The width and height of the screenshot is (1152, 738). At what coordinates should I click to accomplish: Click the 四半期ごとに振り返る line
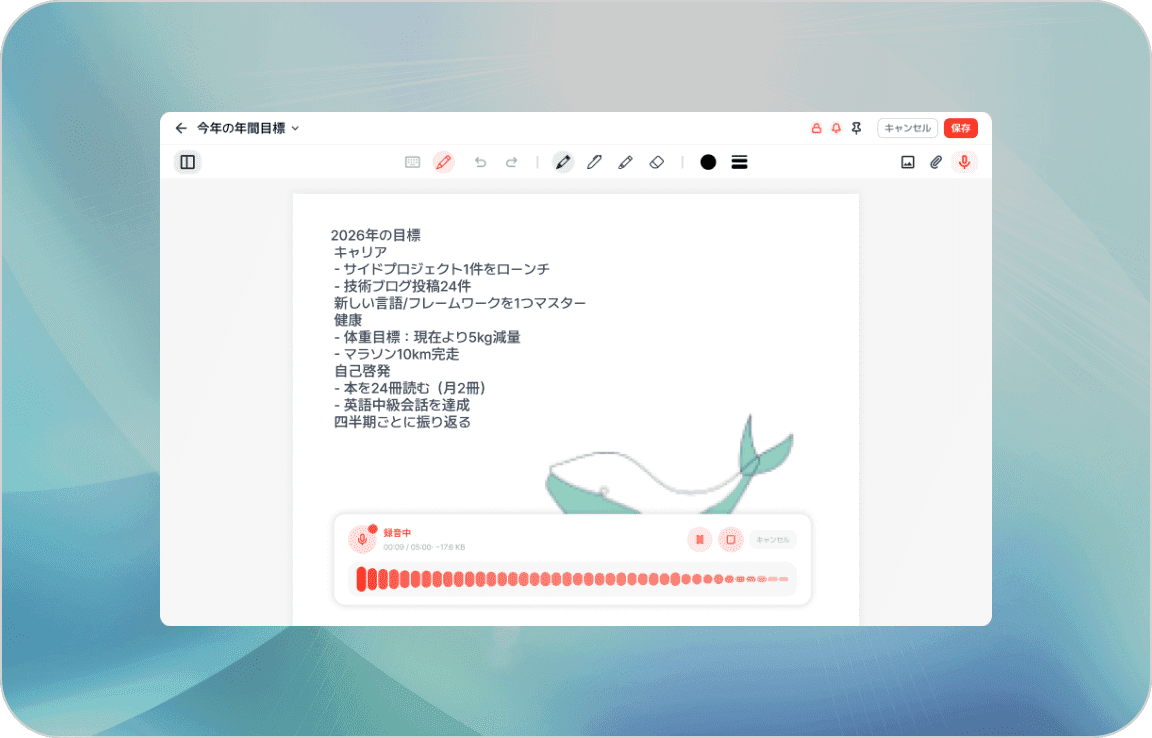point(402,422)
